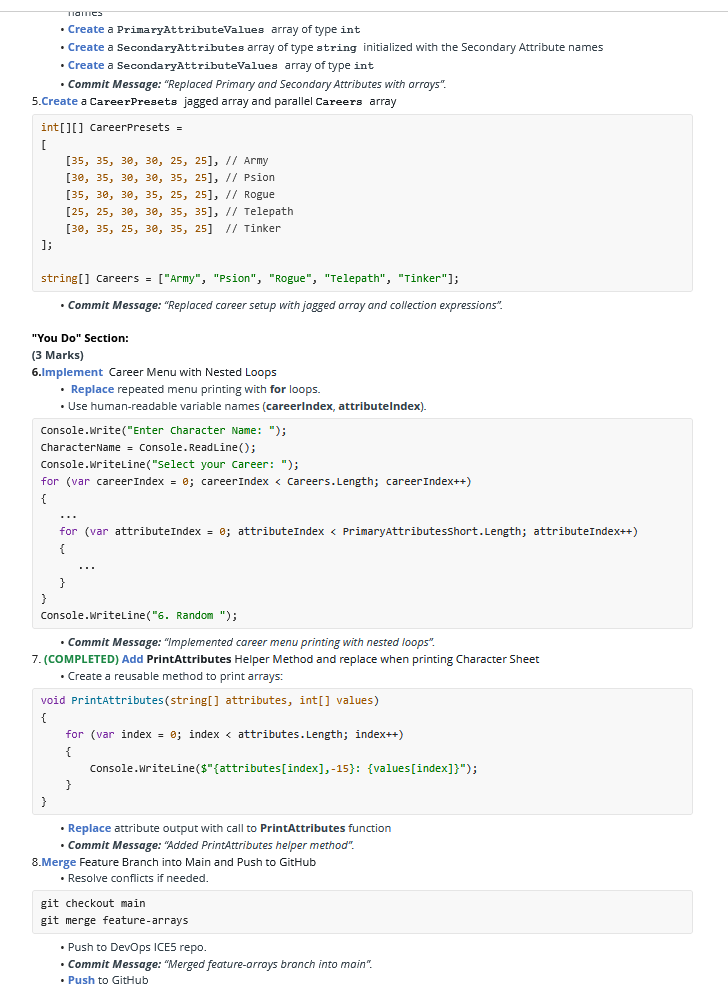Screen dimensions: 728x987
Task: Click the (3 Marks) text
Action: (x=58, y=355)
